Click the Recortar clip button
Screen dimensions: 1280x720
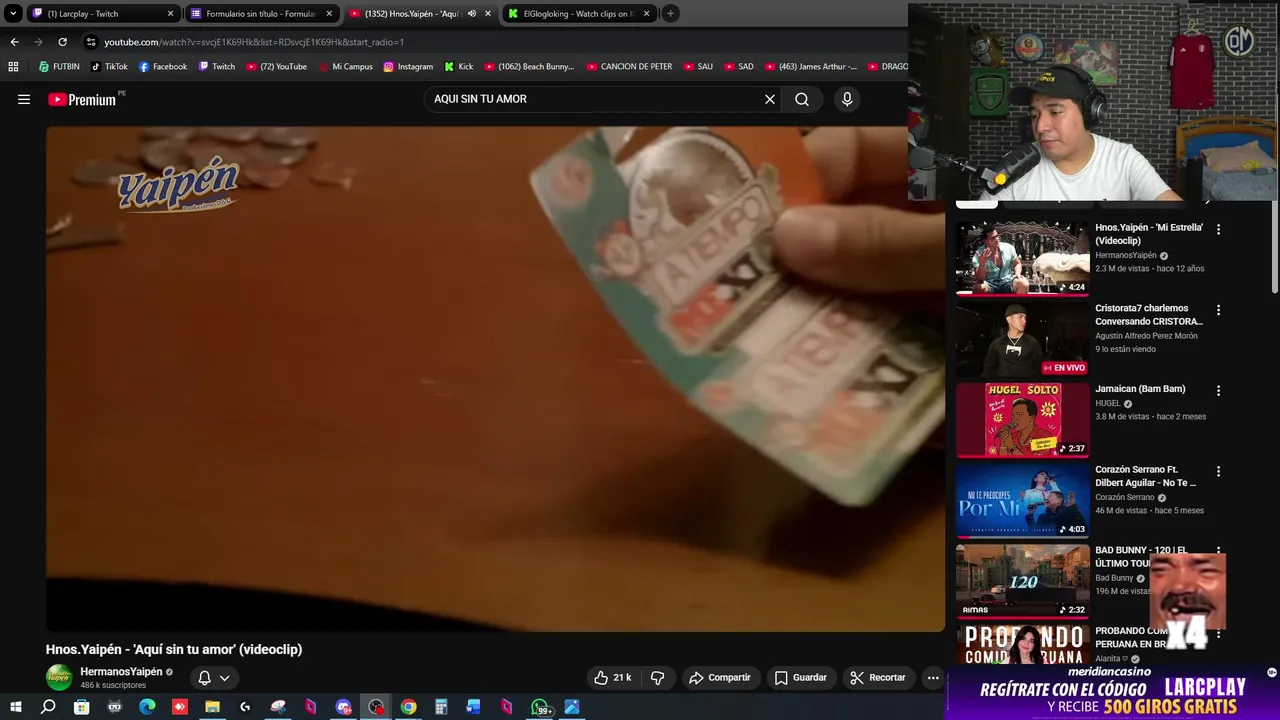(x=878, y=677)
